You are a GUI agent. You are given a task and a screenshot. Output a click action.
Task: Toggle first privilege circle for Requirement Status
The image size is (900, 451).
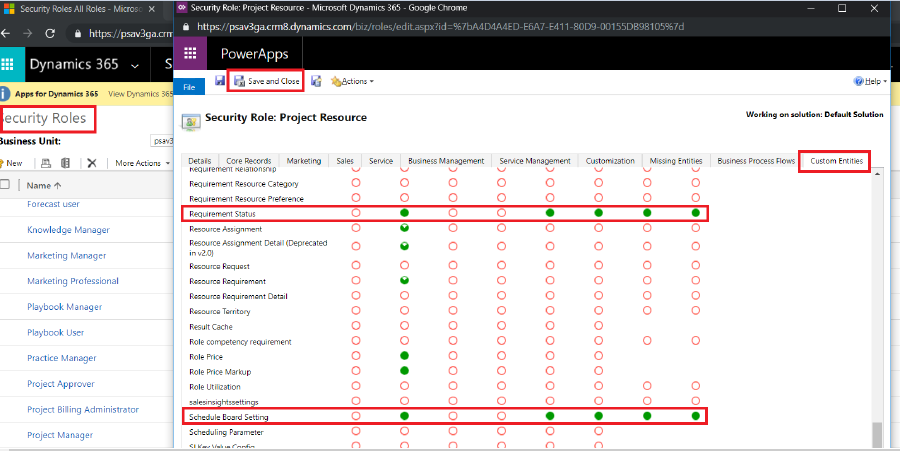(x=356, y=213)
